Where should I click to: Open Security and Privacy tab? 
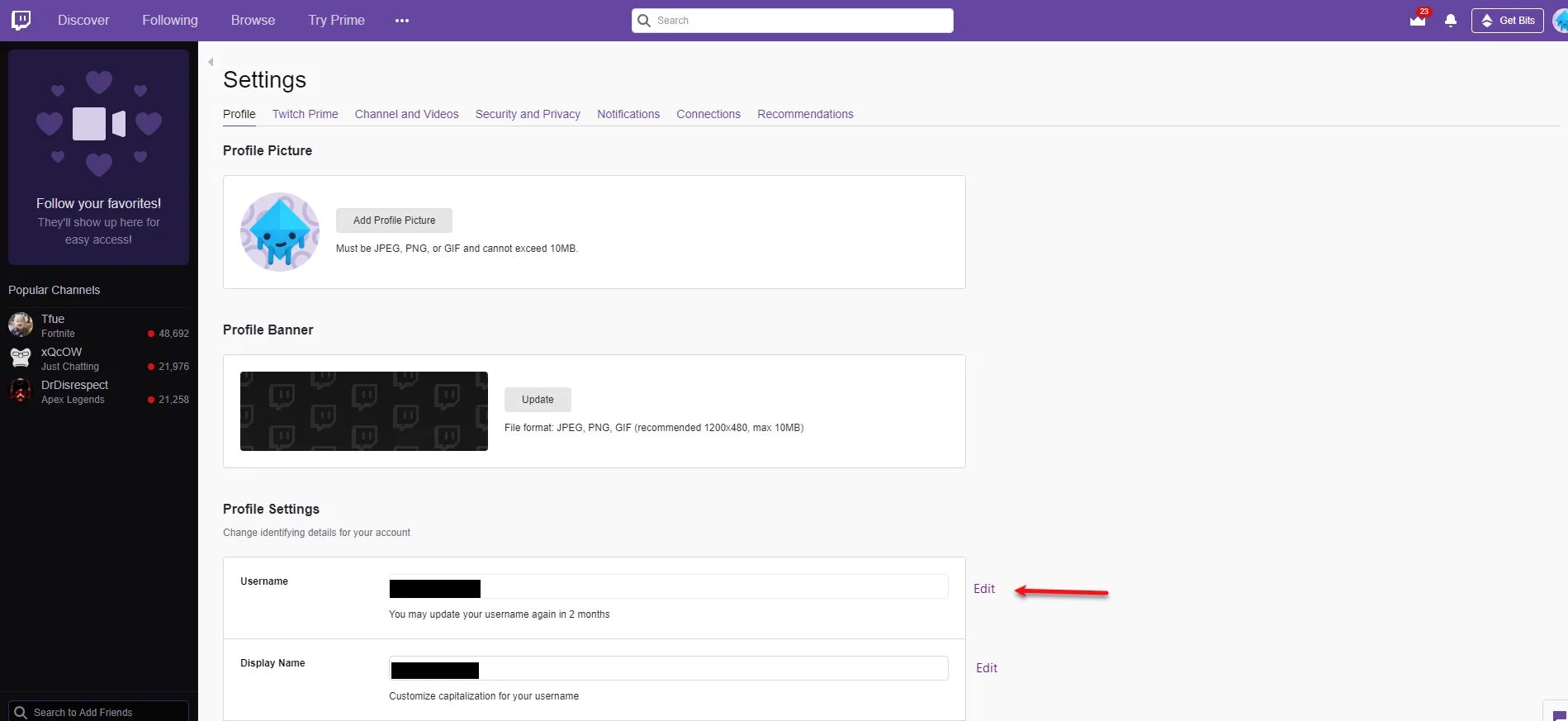[x=528, y=114]
